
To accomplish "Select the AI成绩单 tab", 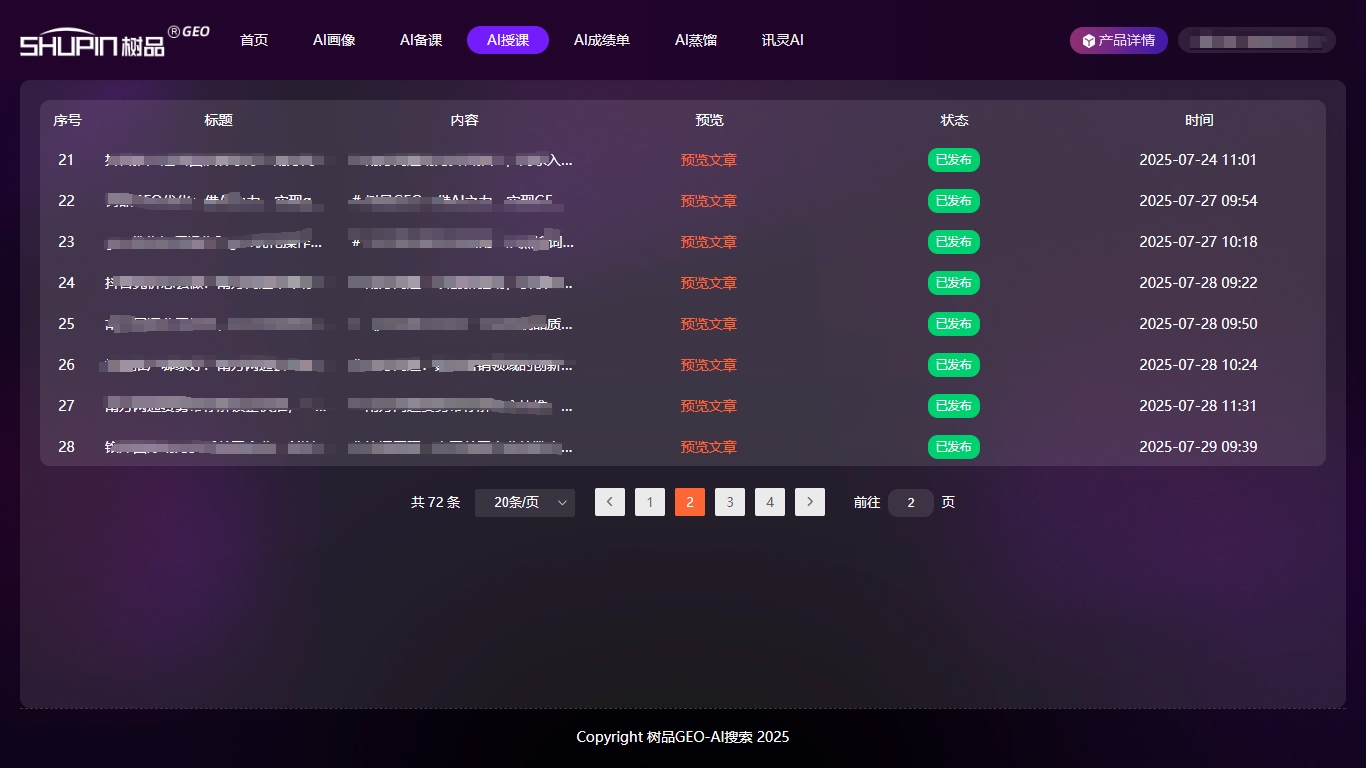I will coord(602,40).
